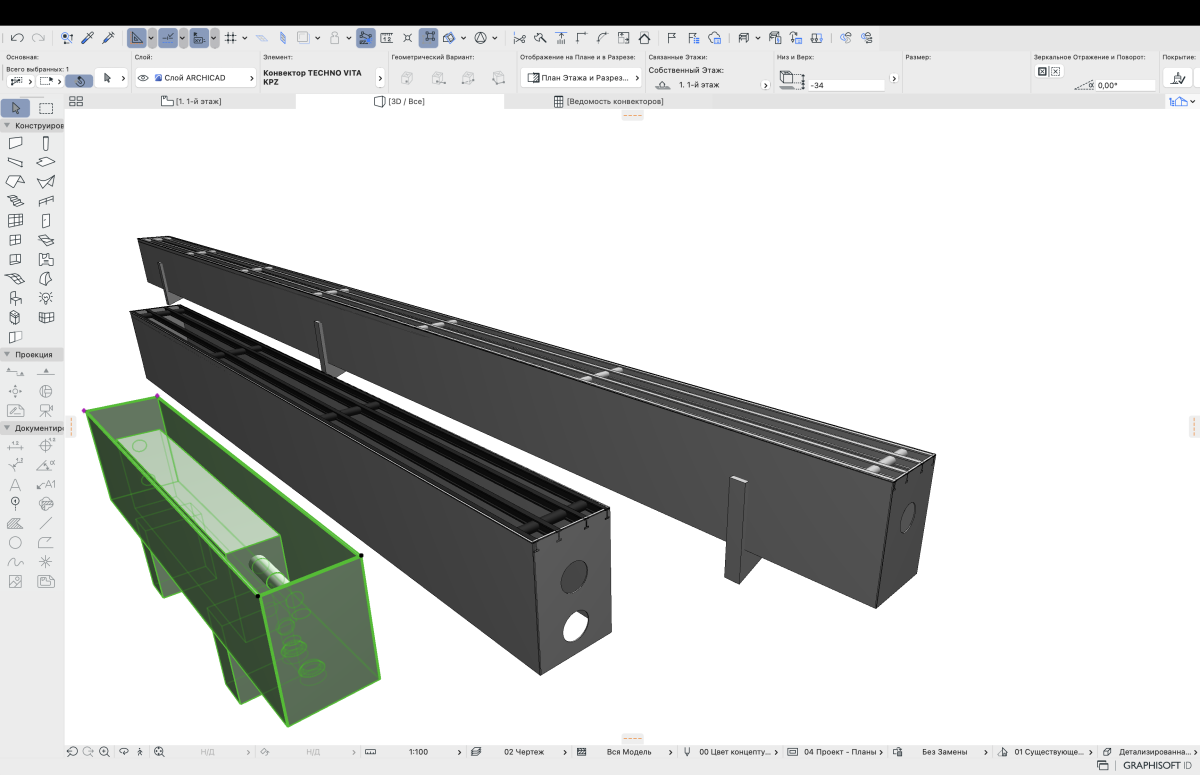Click the tab overview grid icon
This screenshot has width=1200, height=775.
point(76,101)
